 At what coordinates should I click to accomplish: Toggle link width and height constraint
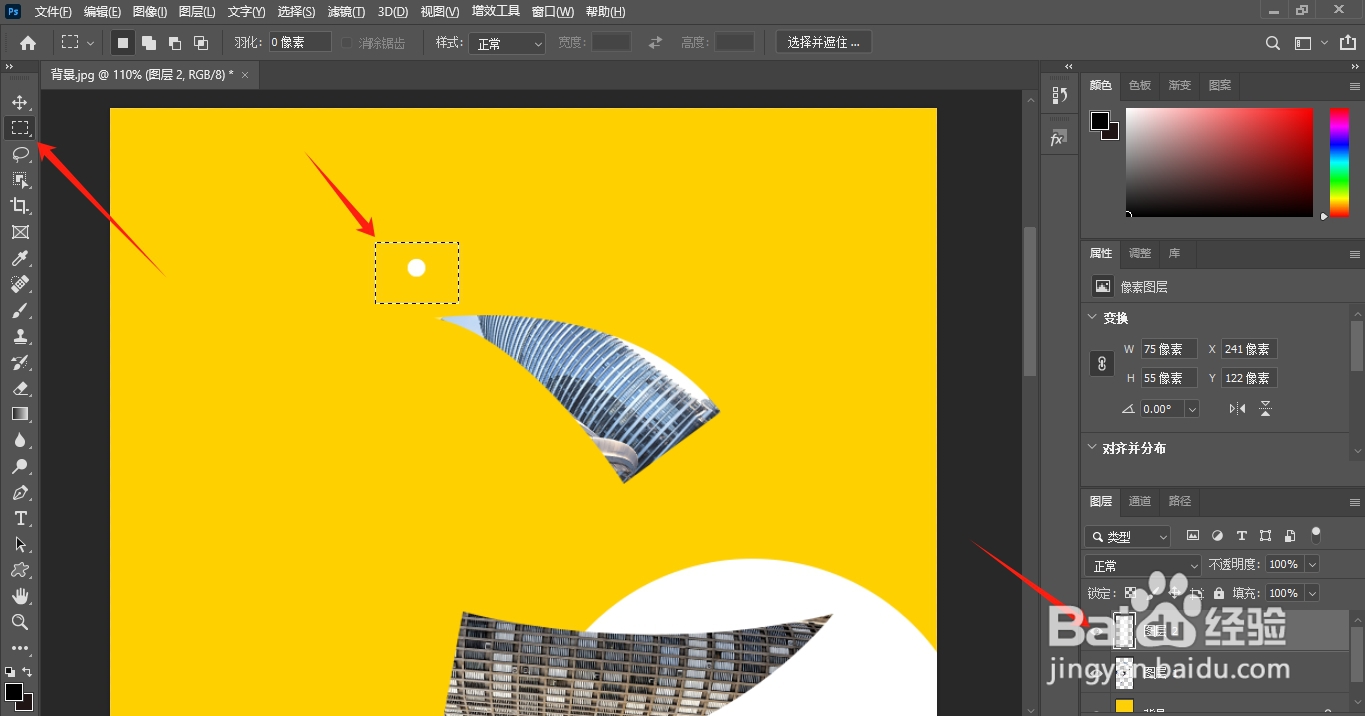pos(1102,363)
